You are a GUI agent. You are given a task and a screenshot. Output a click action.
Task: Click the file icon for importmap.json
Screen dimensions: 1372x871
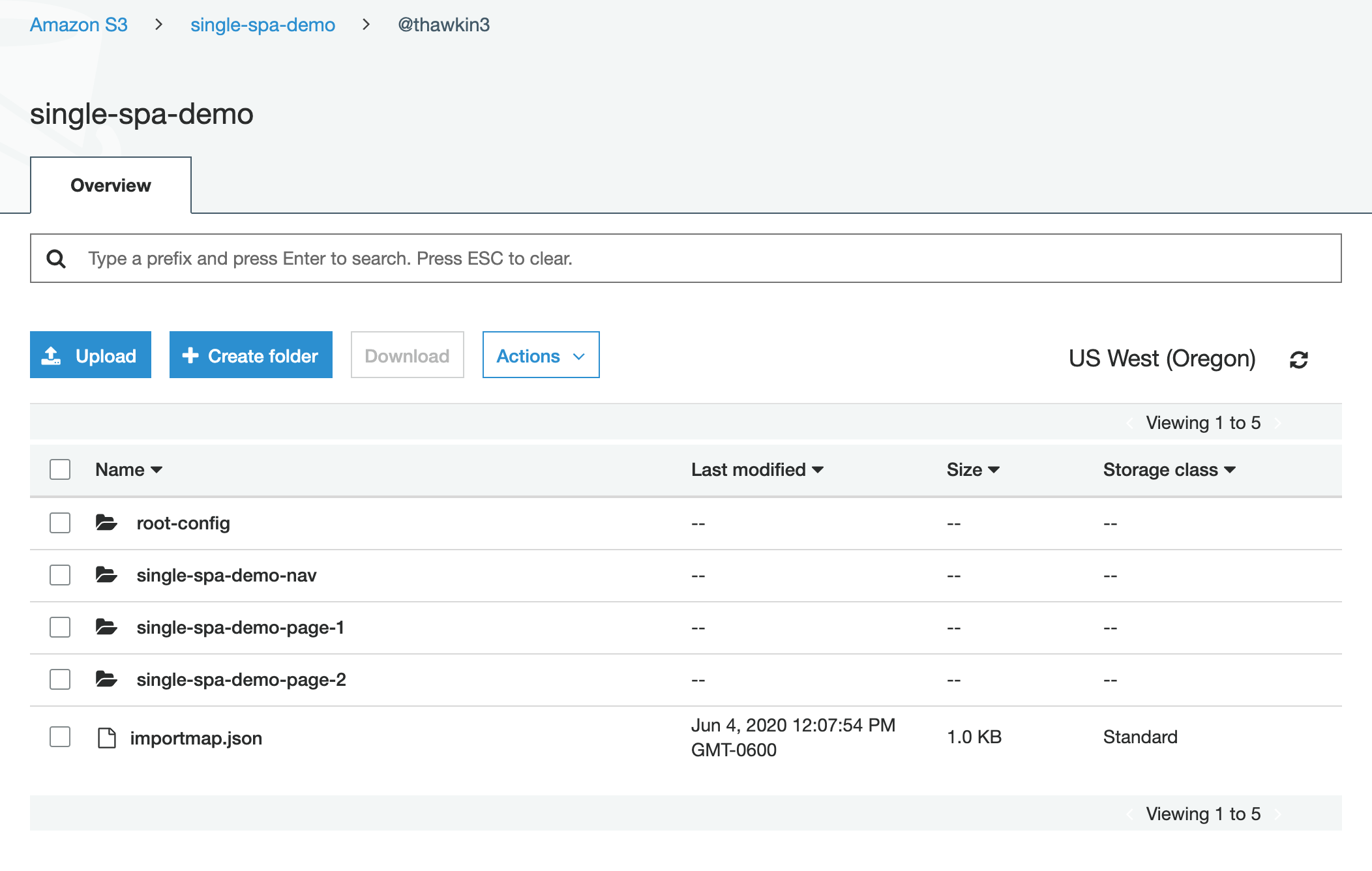tap(106, 738)
